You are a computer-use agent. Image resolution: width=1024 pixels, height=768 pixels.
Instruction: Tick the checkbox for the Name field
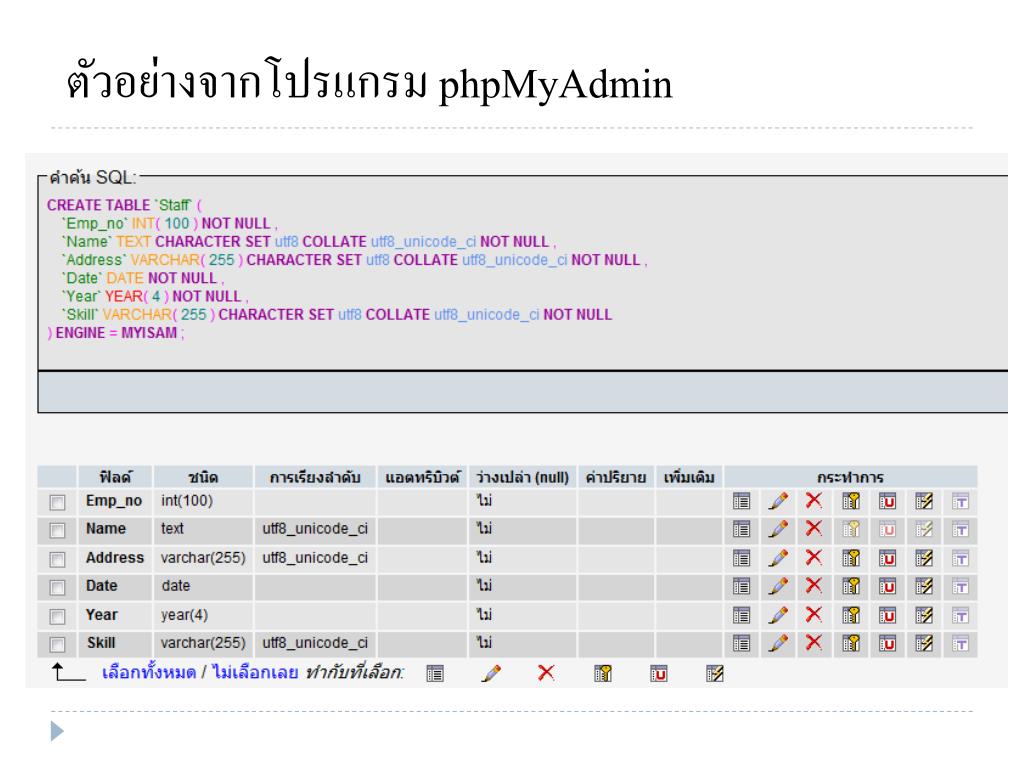pyautogui.click(x=57, y=530)
